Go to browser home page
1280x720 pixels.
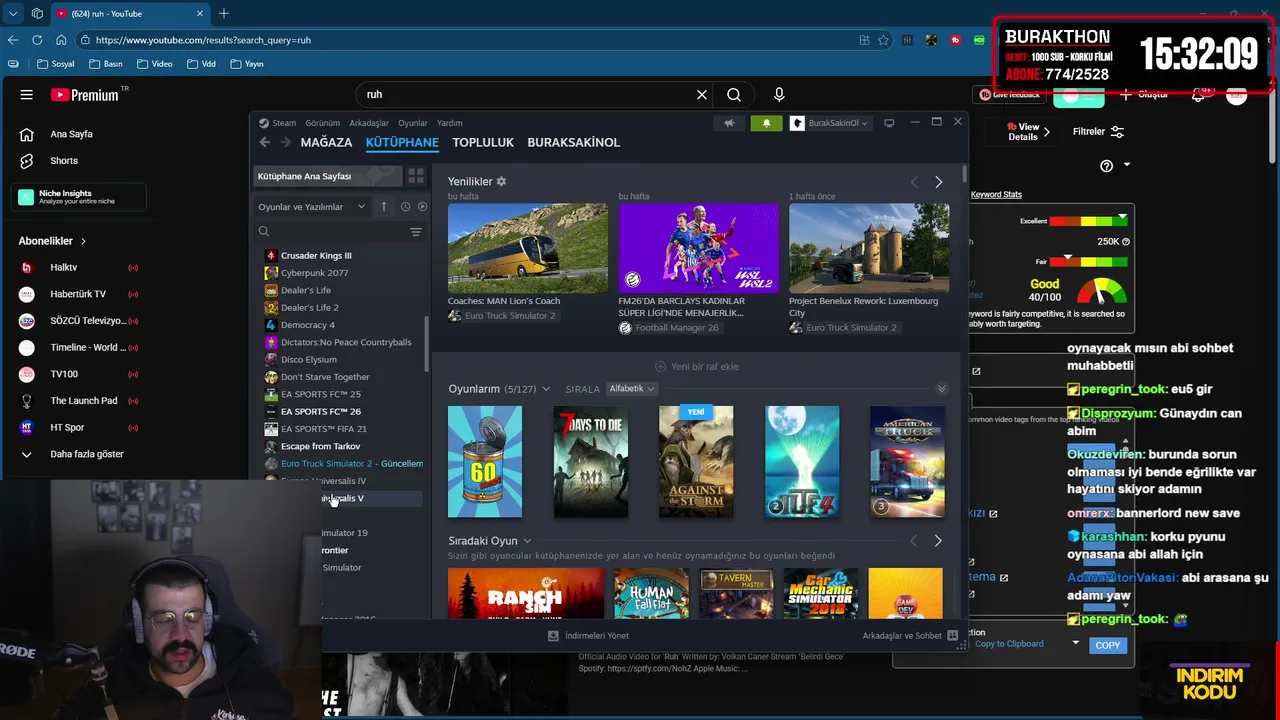[61, 40]
